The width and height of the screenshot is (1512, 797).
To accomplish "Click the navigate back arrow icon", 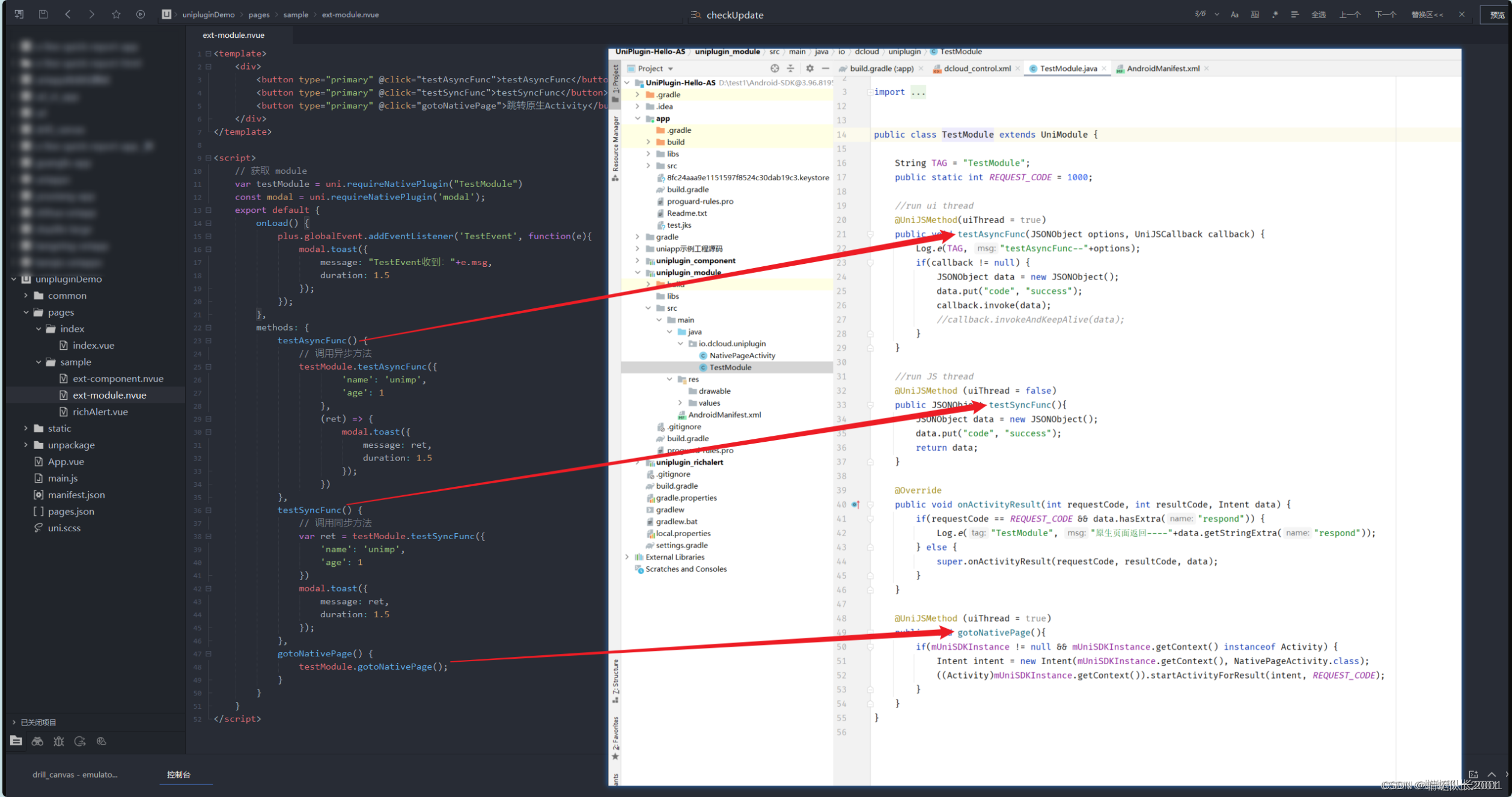I will (68, 14).
